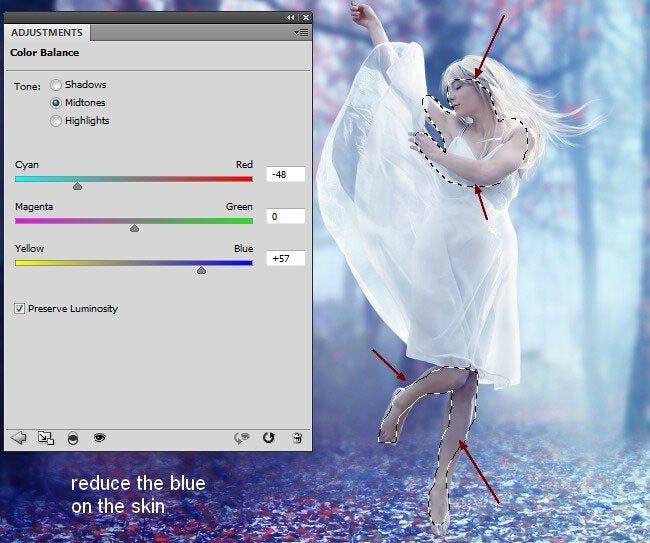Click the Yellow-Blue slider handle
650x543 pixels.
[x=201, y=270]
